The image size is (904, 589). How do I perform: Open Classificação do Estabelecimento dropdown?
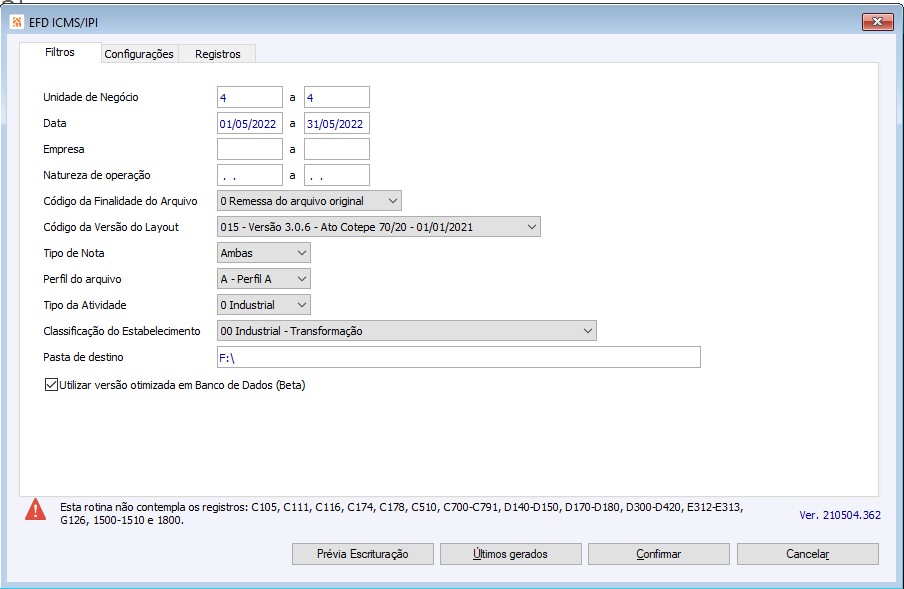click(x=406, y=330)
